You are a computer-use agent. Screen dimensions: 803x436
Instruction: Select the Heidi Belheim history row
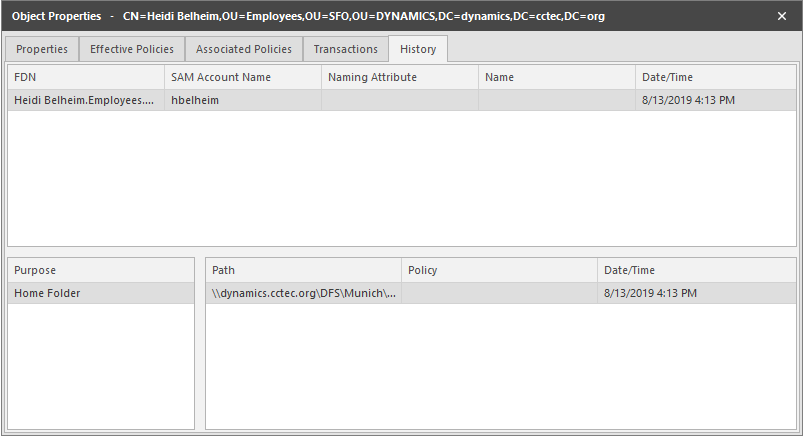click(84, 100)
